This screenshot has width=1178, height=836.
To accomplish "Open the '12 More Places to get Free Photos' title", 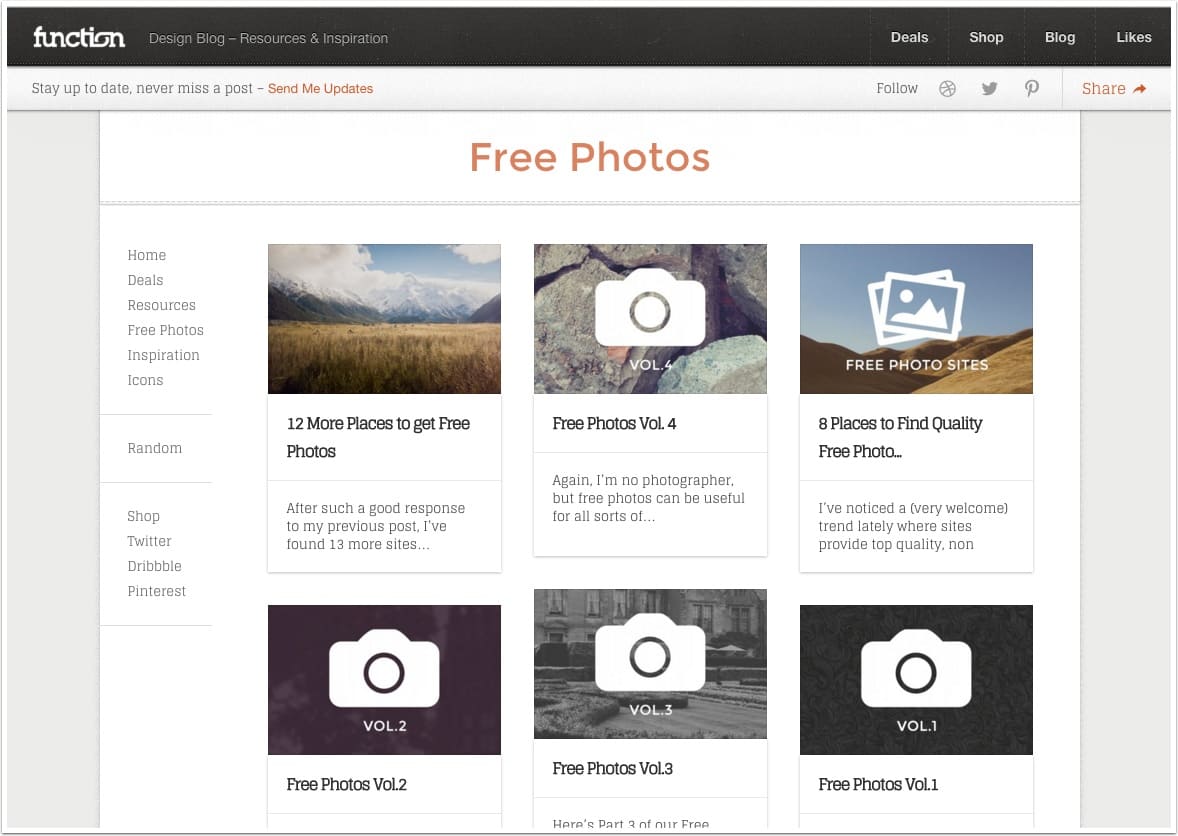I will [x=378, y=437].
